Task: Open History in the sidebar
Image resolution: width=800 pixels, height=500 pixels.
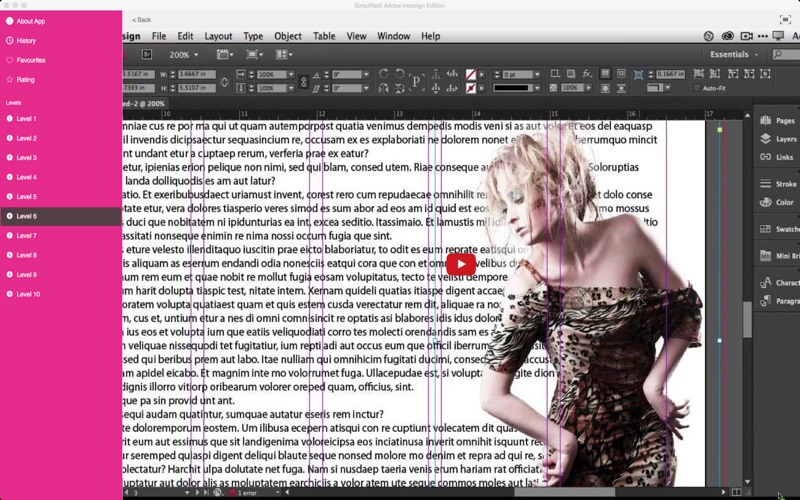Action: tap(61, 41)
